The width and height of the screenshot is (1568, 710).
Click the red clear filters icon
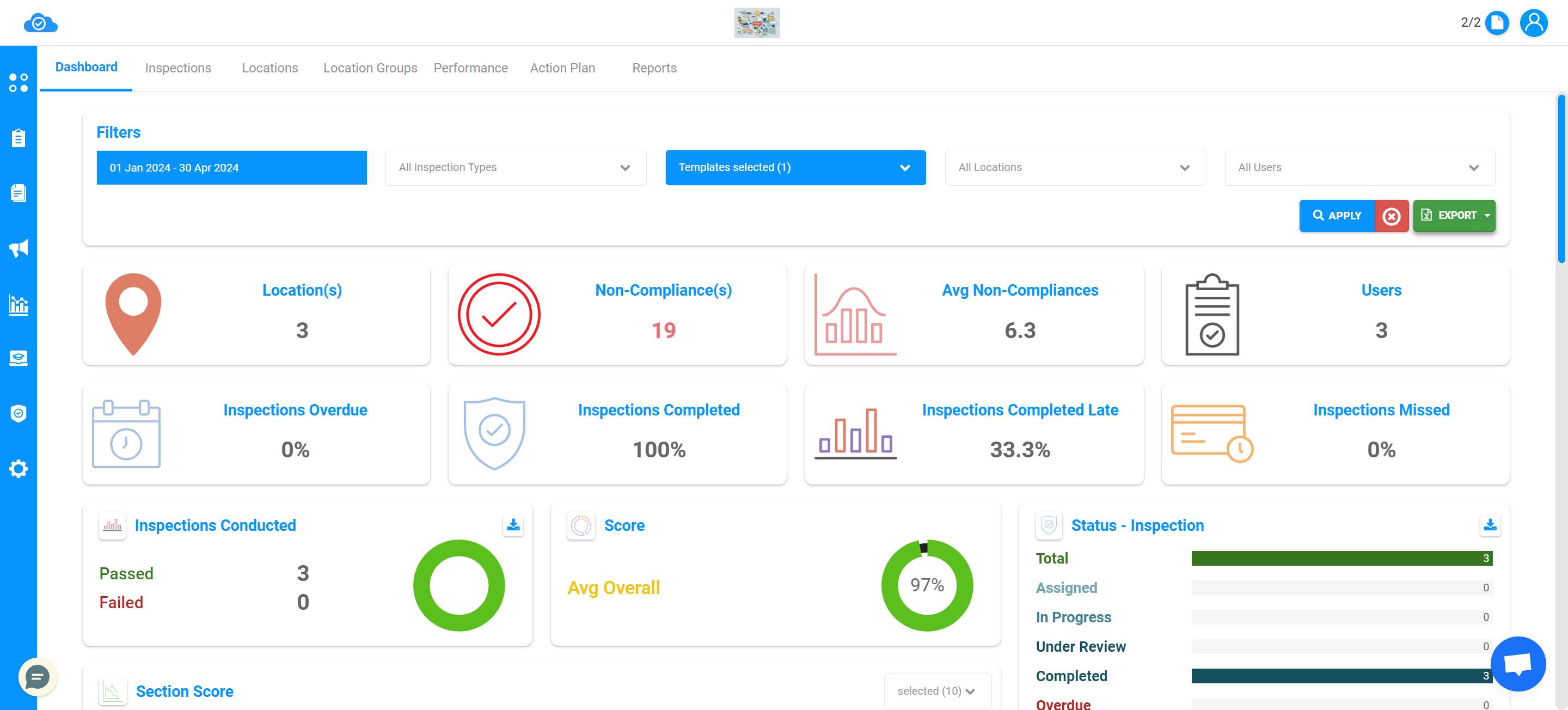(1391, 216)
